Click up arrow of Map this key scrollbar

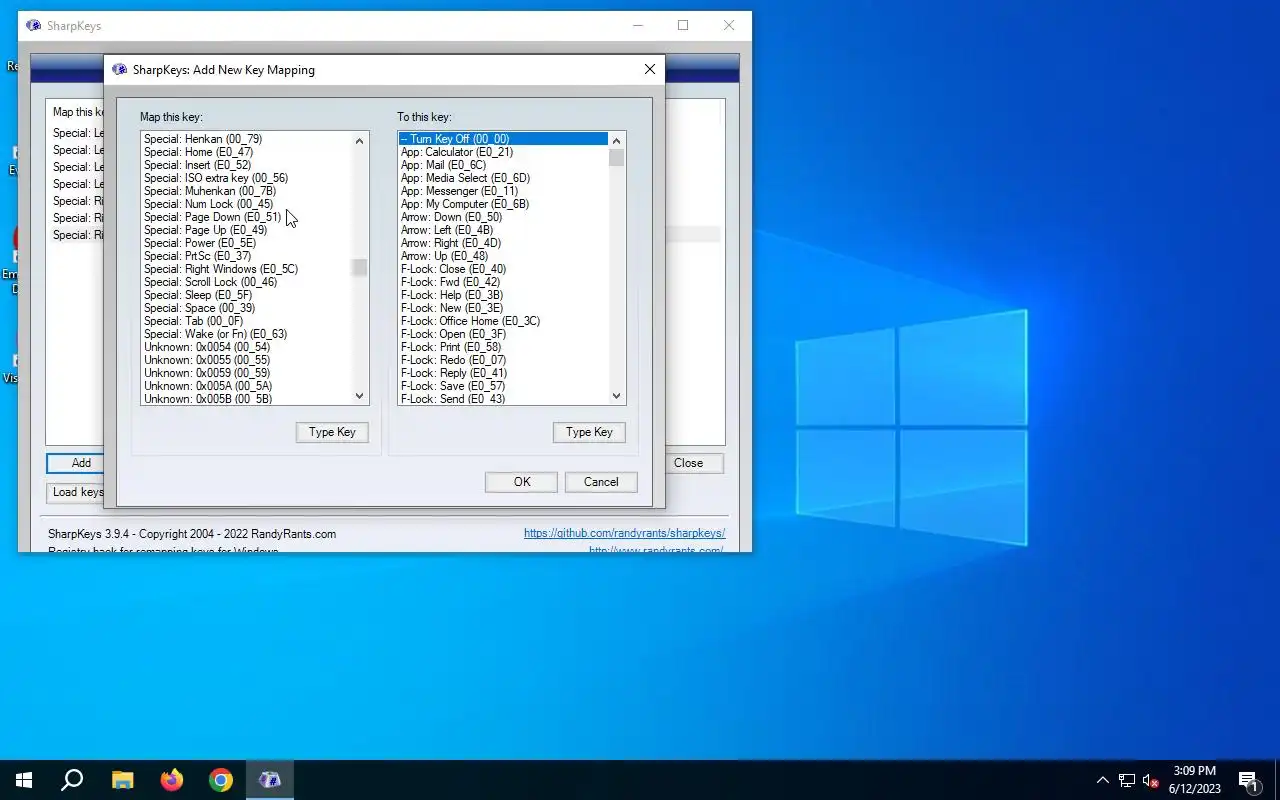[x=360, y=141]
